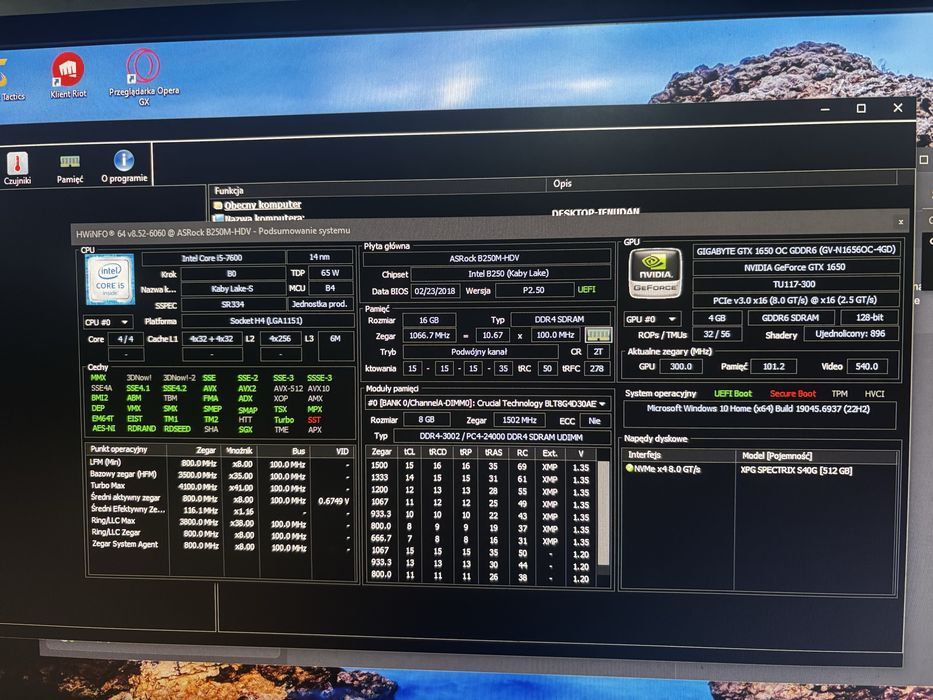The width and height of the screenshot is (933, 700).
Task: Open the Klient Riot desktop shortcut
Action: pyautogui.click(x=68, y=75)
